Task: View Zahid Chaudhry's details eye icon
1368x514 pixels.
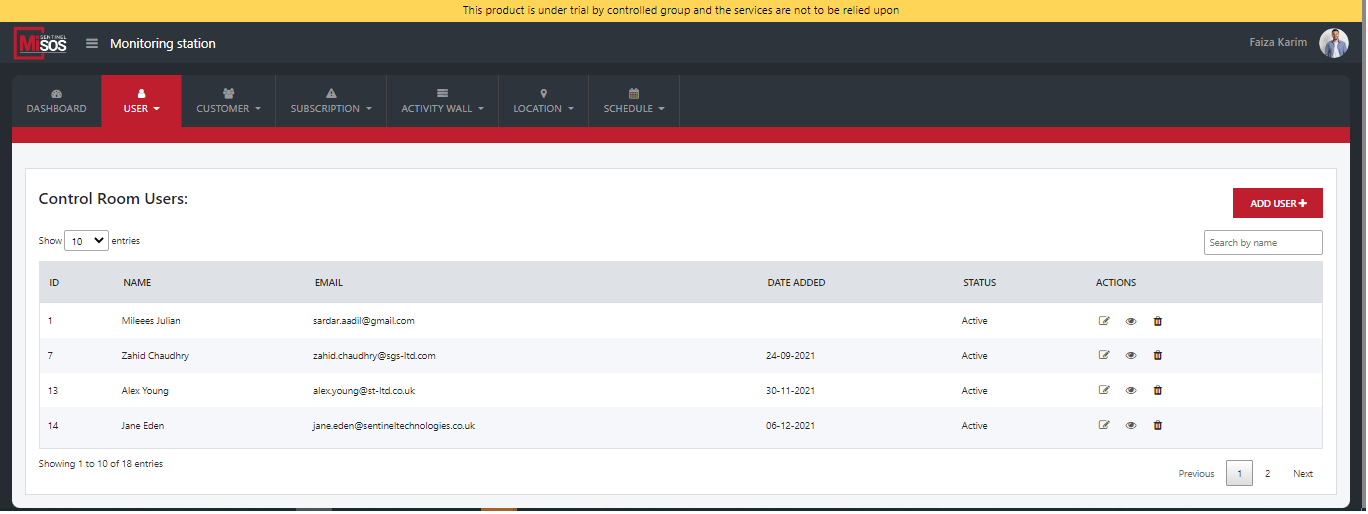Action: 1131,355
